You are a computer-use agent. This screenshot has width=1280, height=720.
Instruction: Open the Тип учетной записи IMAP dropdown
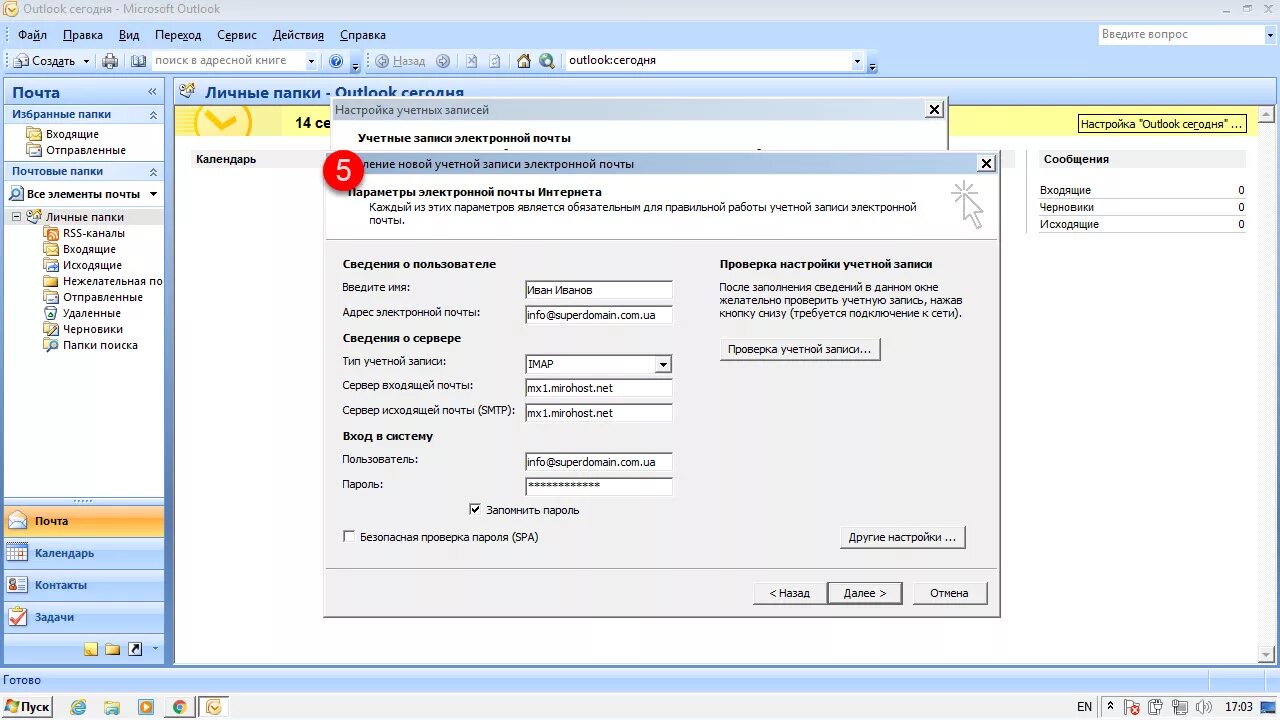662,364
